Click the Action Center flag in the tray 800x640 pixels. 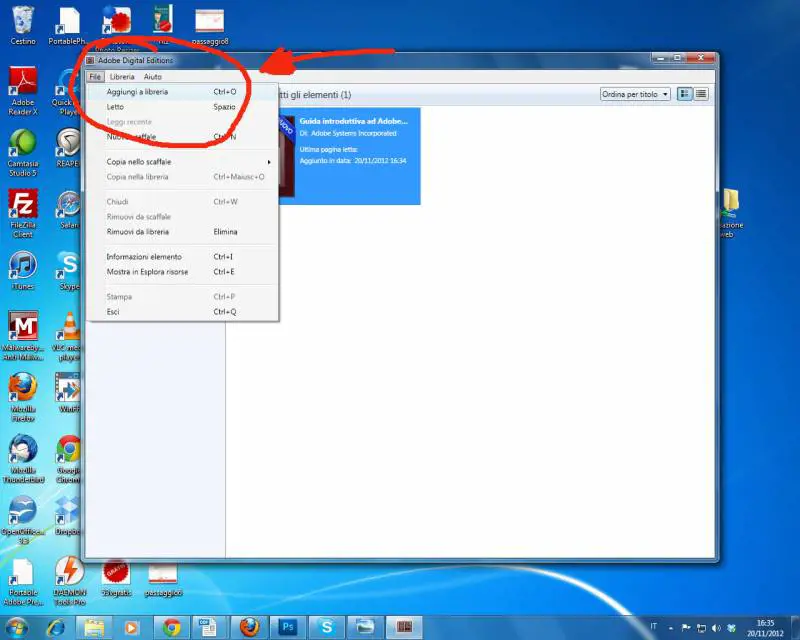(x=686, y=628)
